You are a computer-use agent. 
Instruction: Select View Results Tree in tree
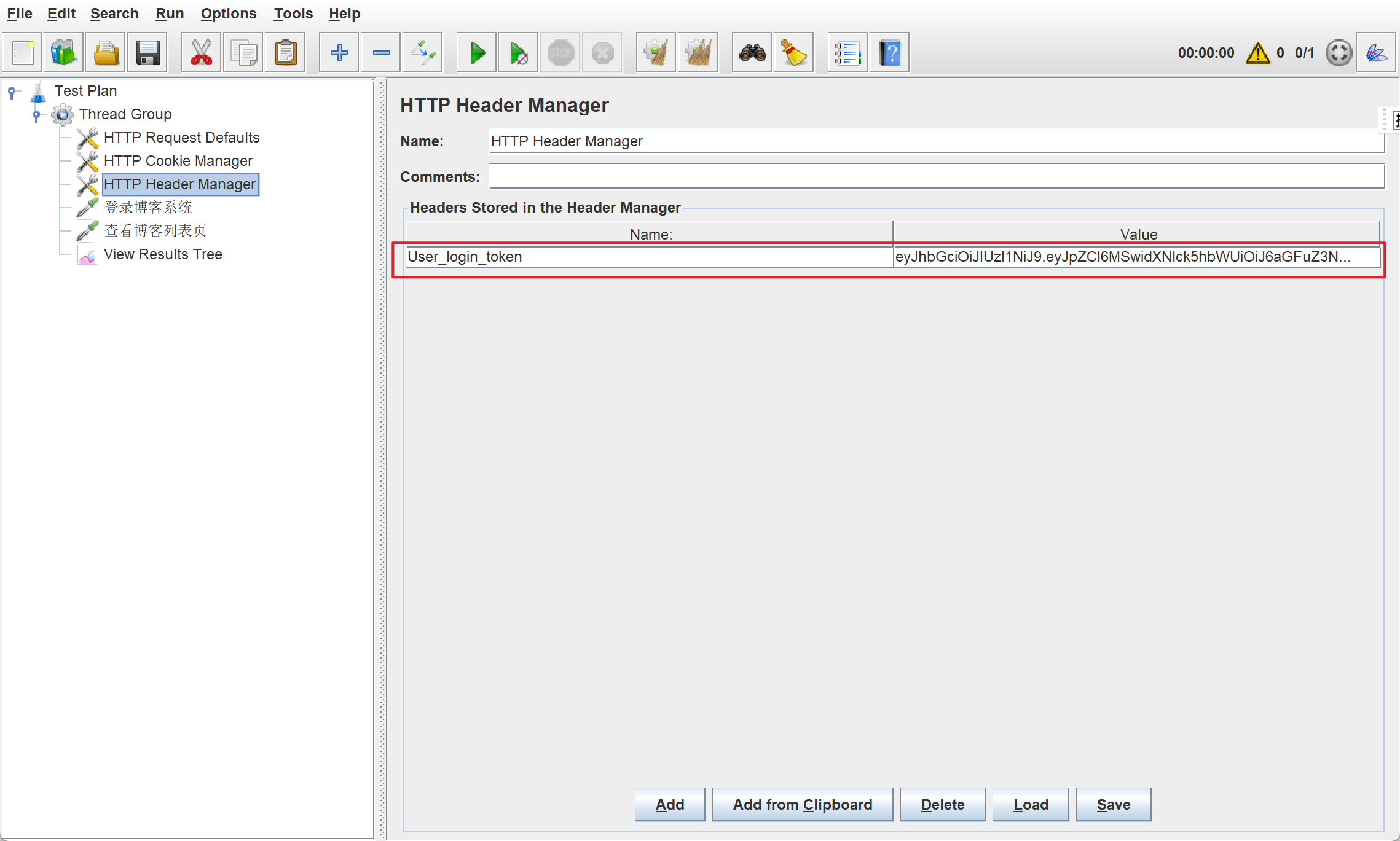[x=163, y=254]
